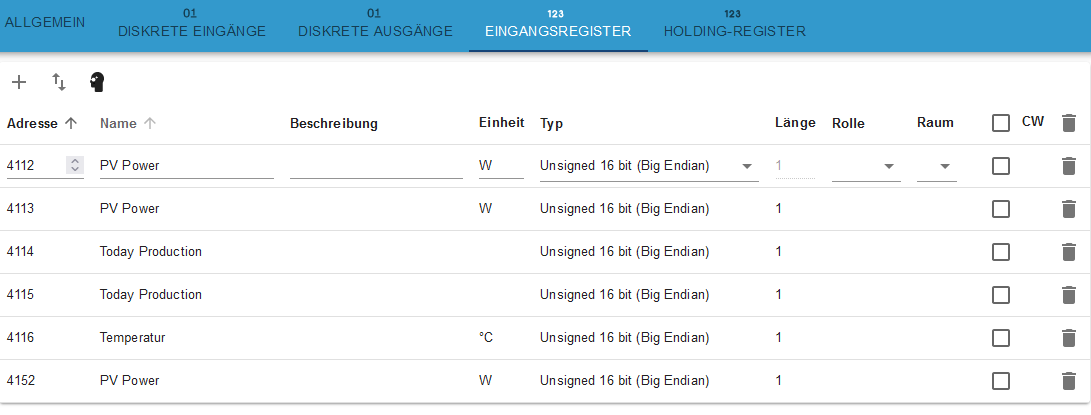Check CW box for Temperatur row

point(1001,338)
